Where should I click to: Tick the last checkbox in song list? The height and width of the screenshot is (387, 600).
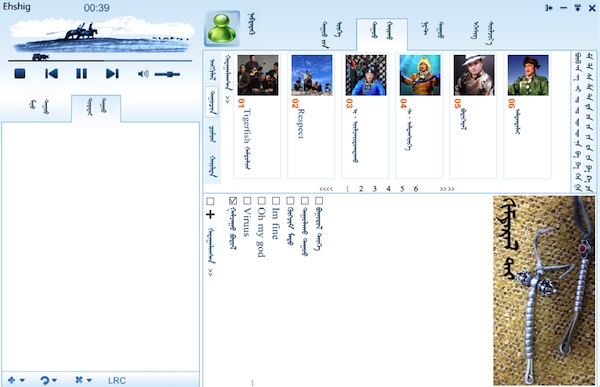pyautogui.click(x=319, y=201)
